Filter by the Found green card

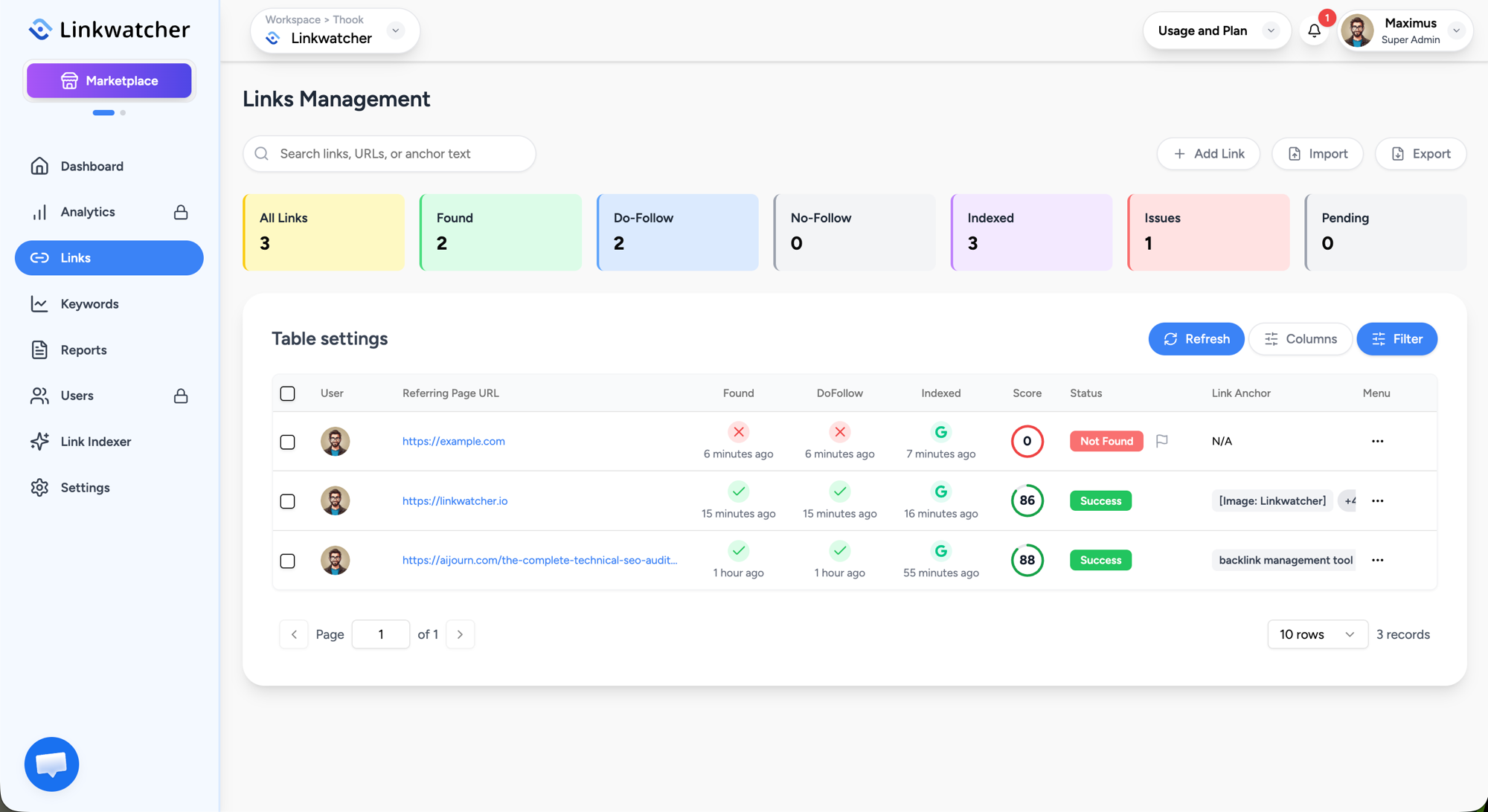501,232
